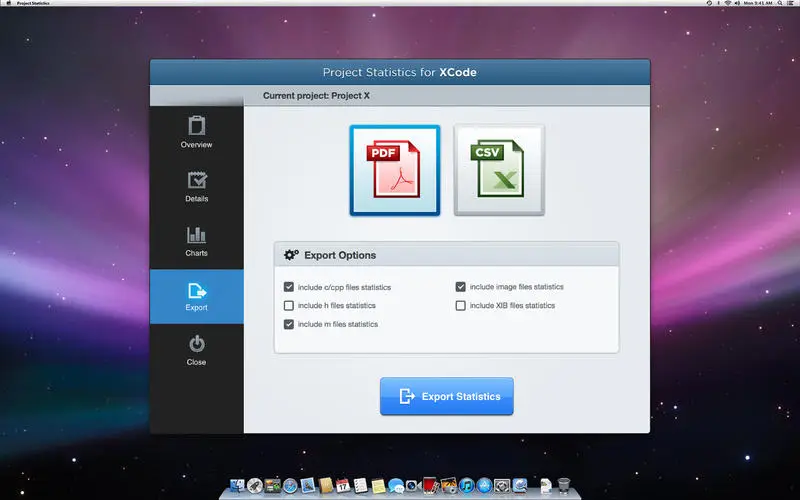Open Reminders checklist icon in Dock
The width and height of the screenshot is (800, 500).
361,485
